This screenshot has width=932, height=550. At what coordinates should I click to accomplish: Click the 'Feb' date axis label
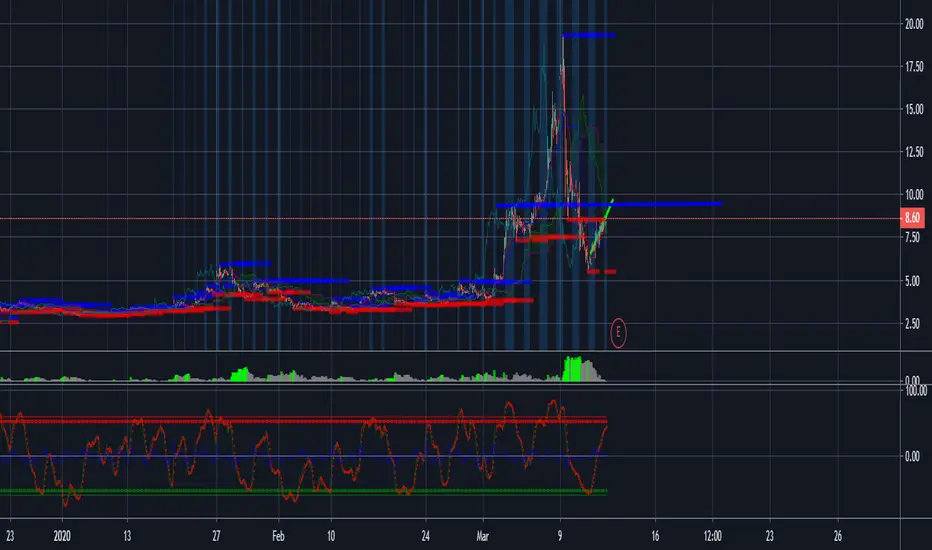point(278,536)
